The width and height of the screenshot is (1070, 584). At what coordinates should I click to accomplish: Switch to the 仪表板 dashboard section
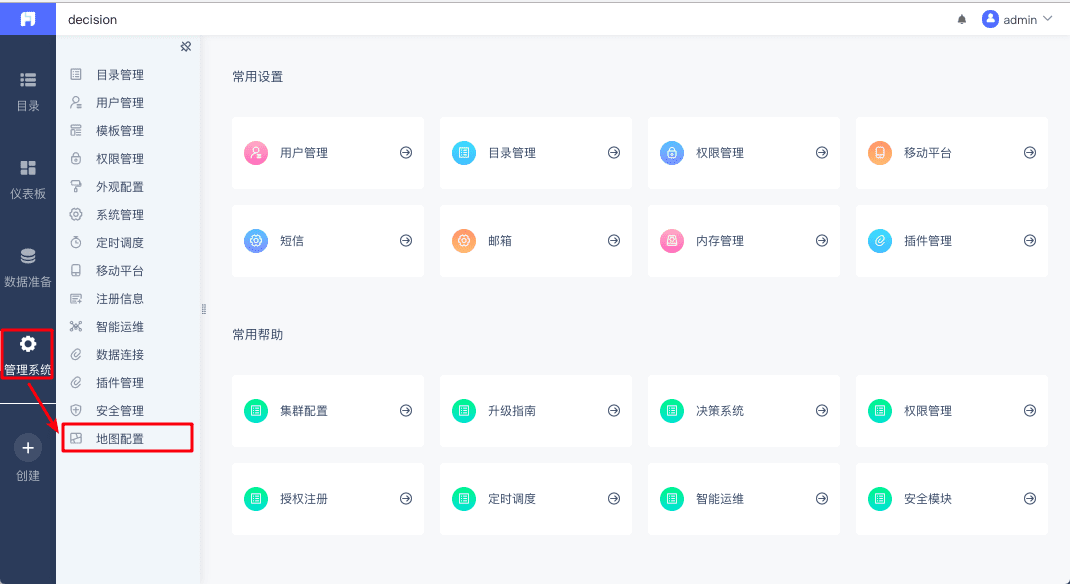click(28, 178)
